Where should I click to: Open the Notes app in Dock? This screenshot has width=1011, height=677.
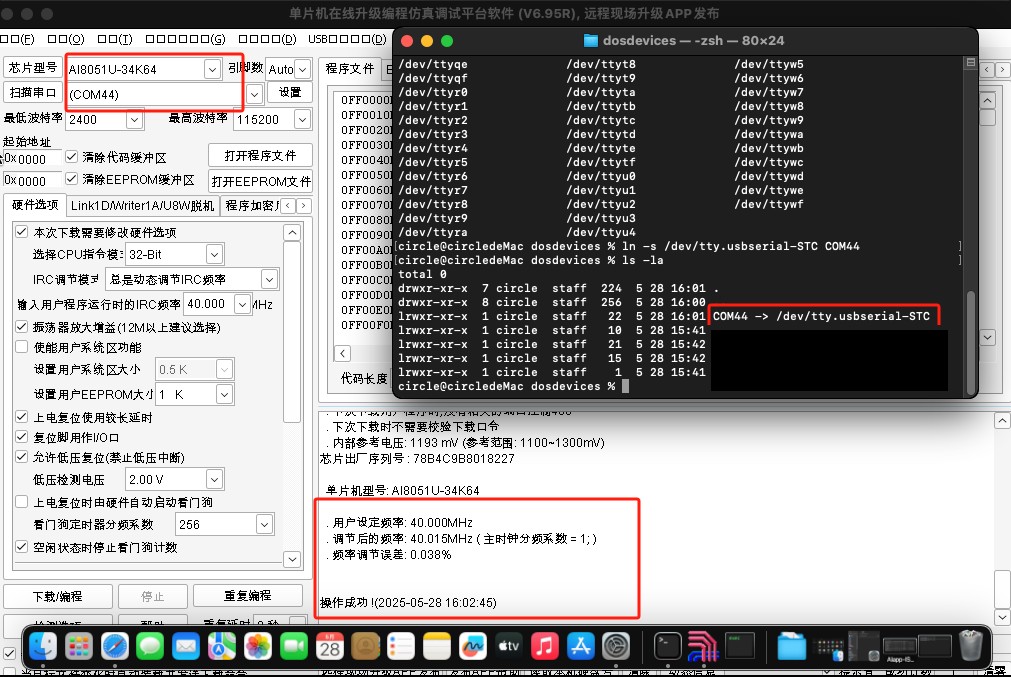click(x=437, y=645)
